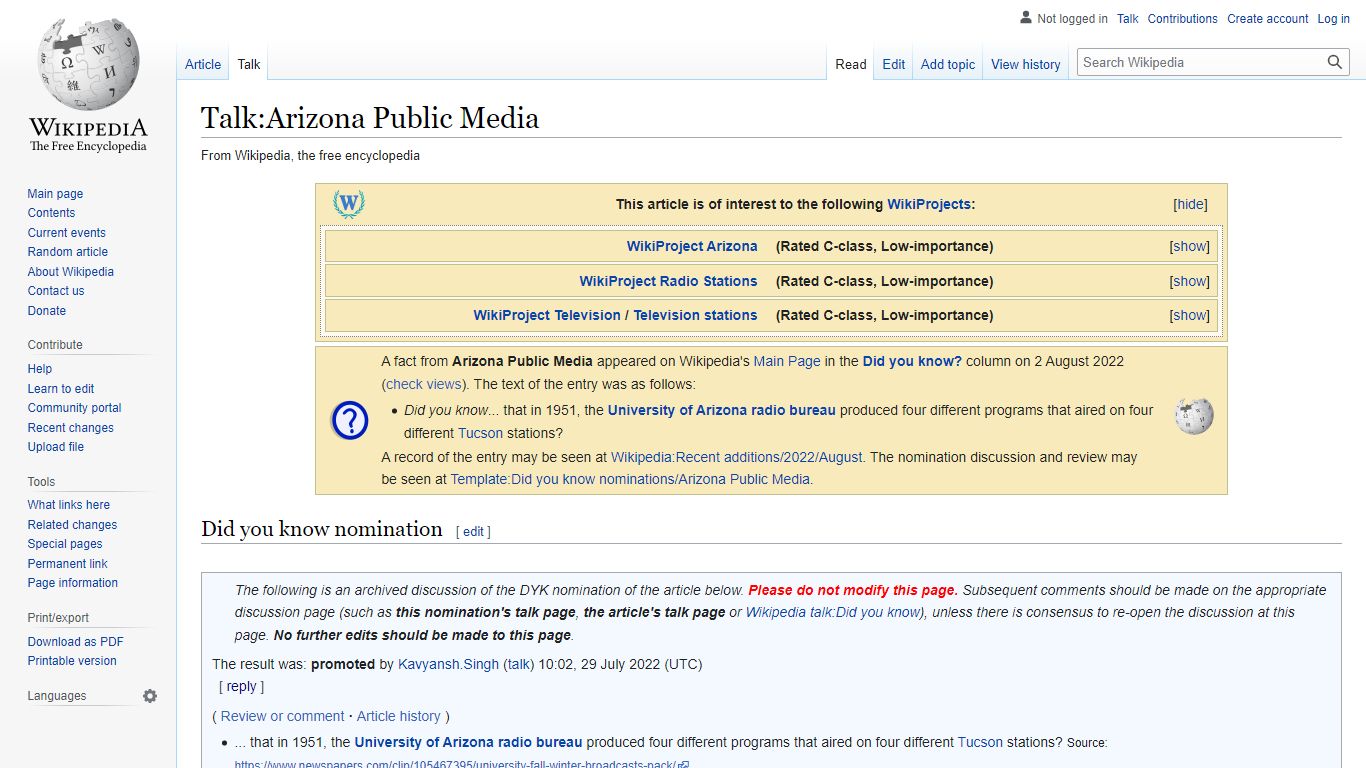Open the Television stations link
This screenshot has height=768, width=1366.
coord(695,315)
